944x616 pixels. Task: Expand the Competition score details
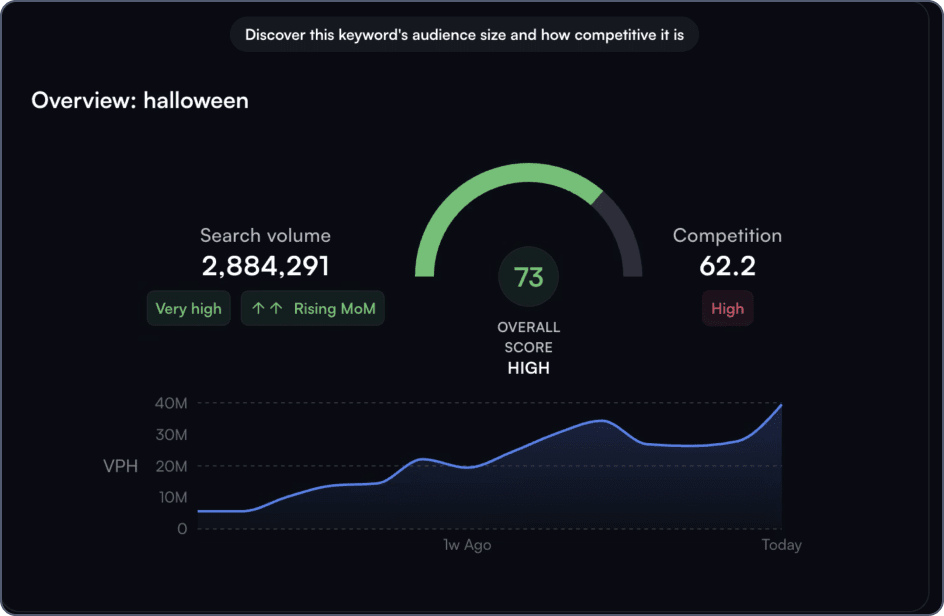[x=727, y=267]
